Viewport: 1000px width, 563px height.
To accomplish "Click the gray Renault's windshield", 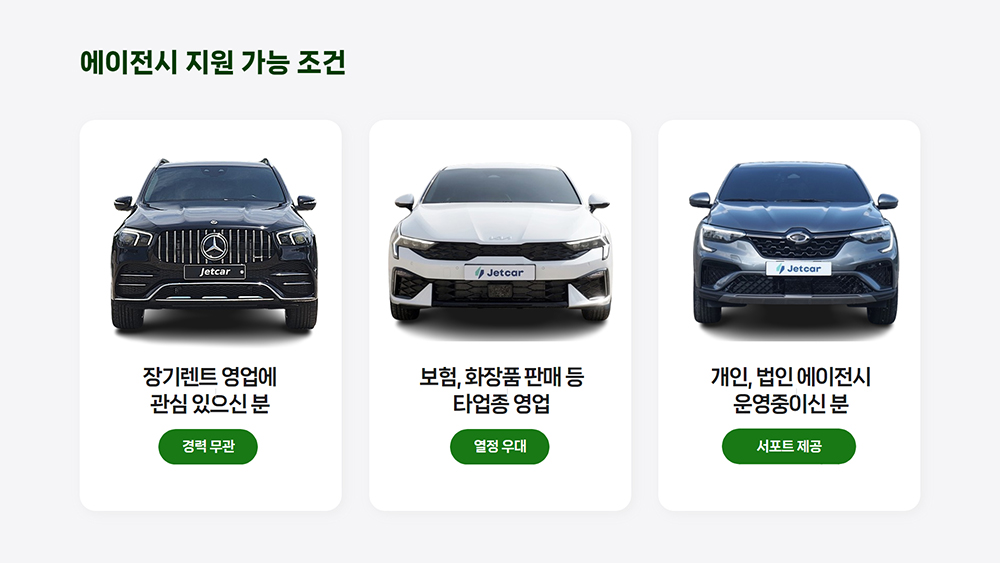I will tap(794, 183).
